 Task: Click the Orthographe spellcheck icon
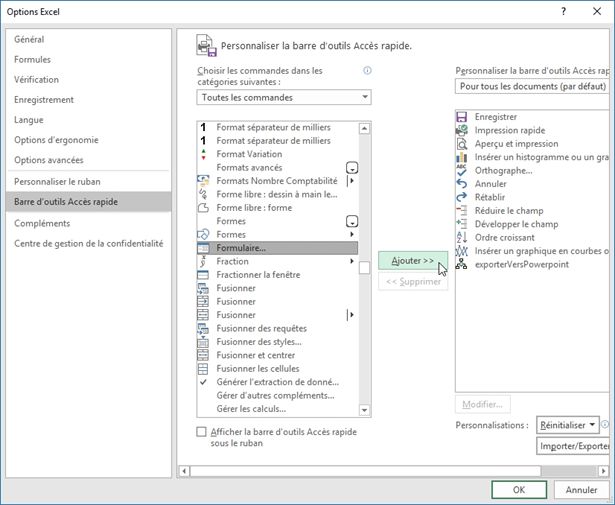462,171
